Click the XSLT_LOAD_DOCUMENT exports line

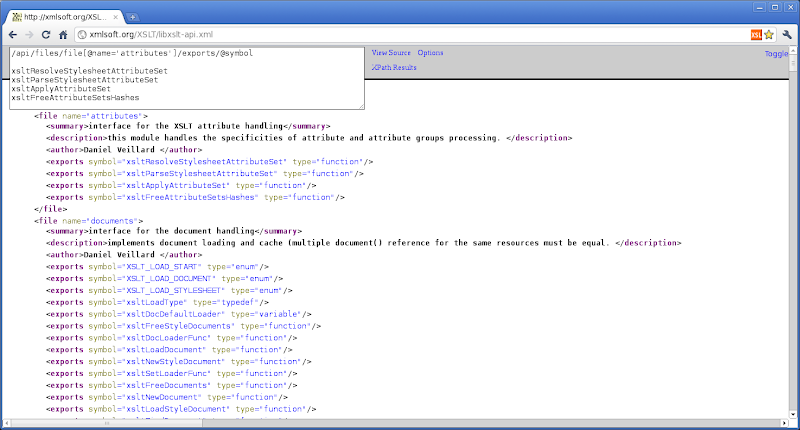coord(164,278)
